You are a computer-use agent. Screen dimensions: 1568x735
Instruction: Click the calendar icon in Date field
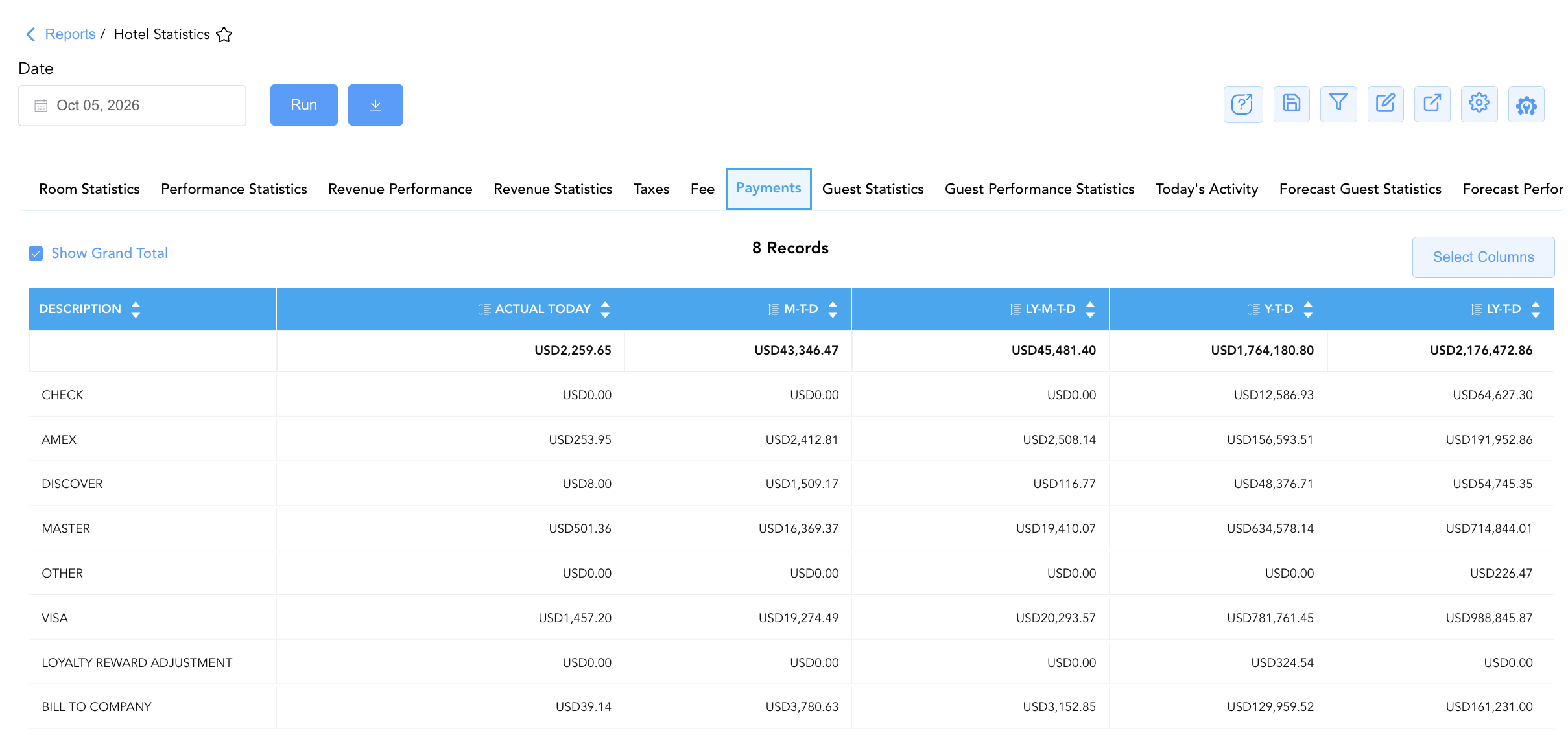coord(41,106)
